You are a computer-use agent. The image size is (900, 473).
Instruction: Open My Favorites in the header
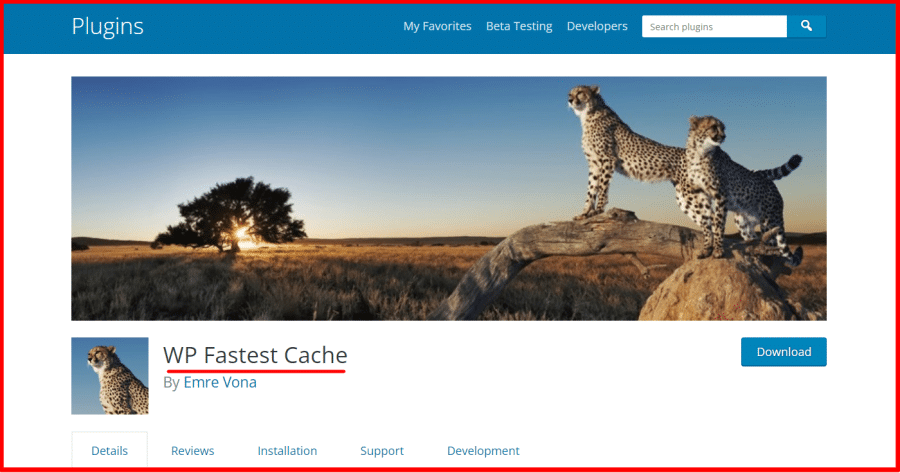point(437,26)
